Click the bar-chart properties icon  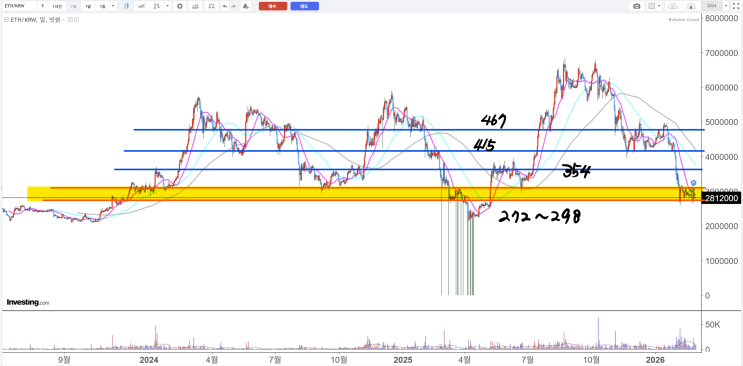point(195,6)
